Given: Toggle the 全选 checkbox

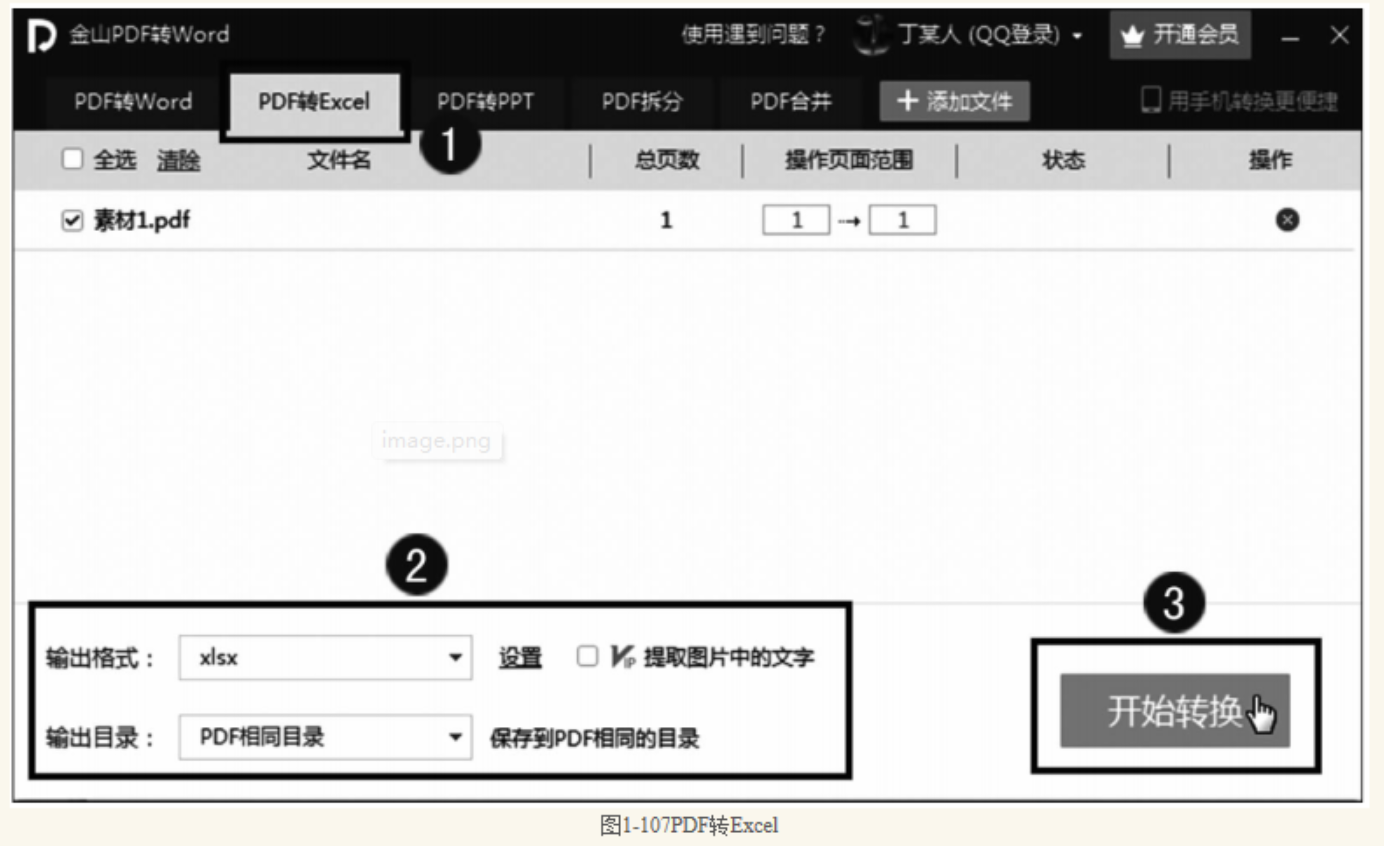Looking at the screenshot, I should click(73, 159).
